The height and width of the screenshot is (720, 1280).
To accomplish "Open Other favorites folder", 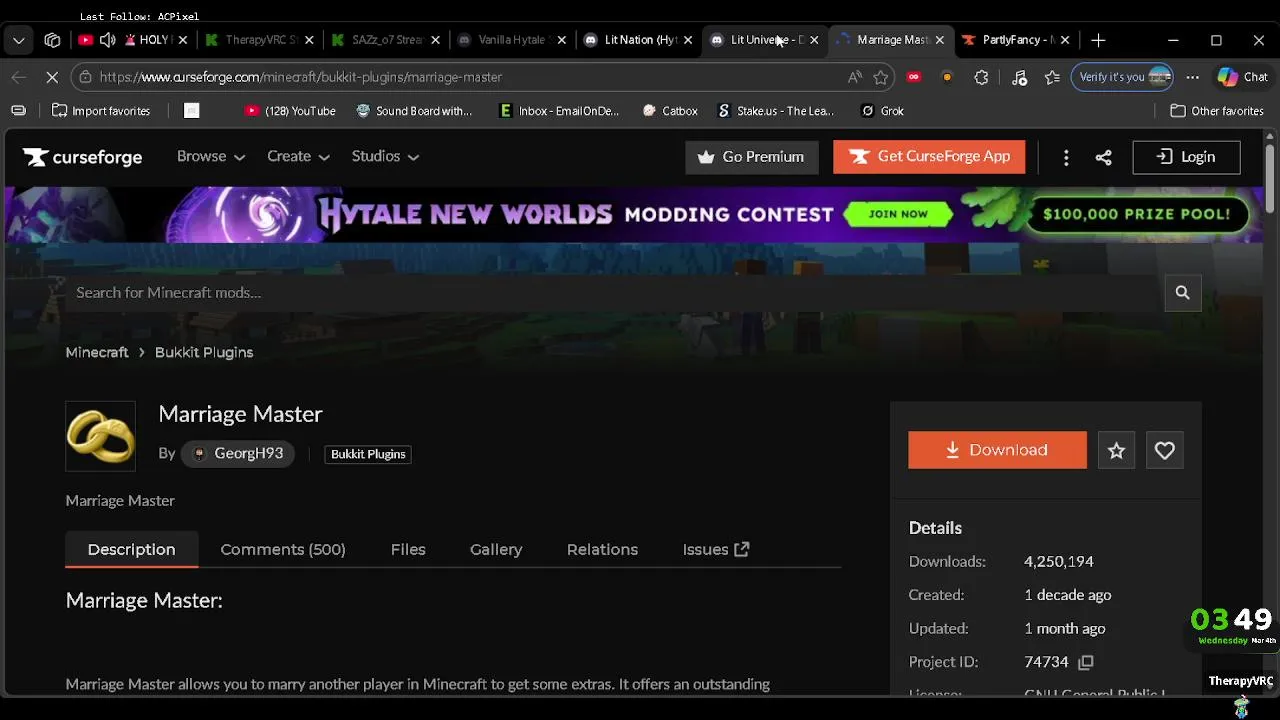I will [x=1217, y=111].
